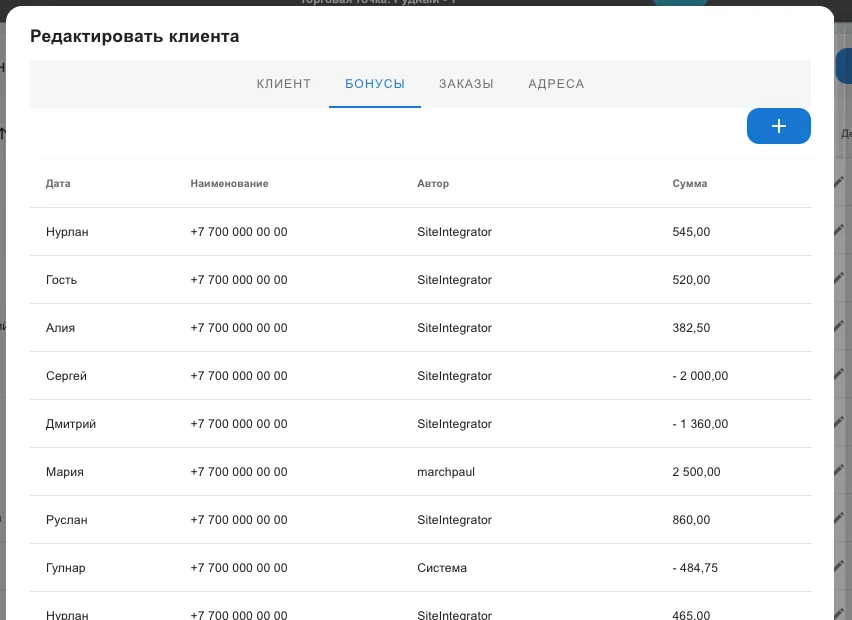This screenshot has width=852, height=620.
Task: Select the Мария row name
Action: tap(65, 472)
